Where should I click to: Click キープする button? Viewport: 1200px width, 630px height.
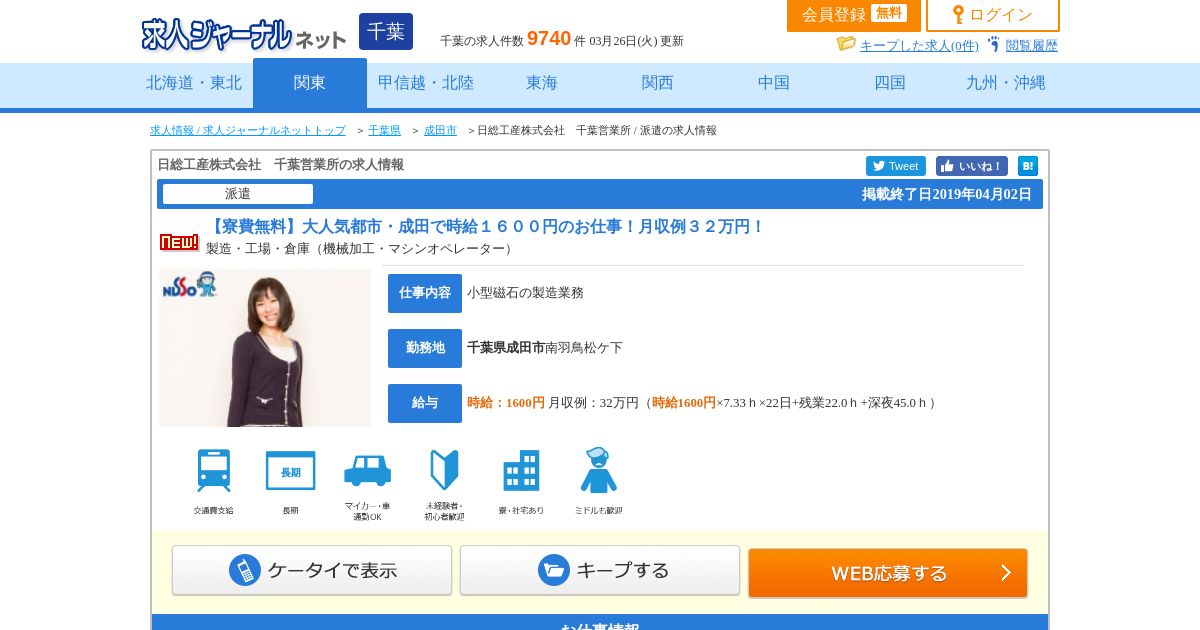click(x=600, y=570)
